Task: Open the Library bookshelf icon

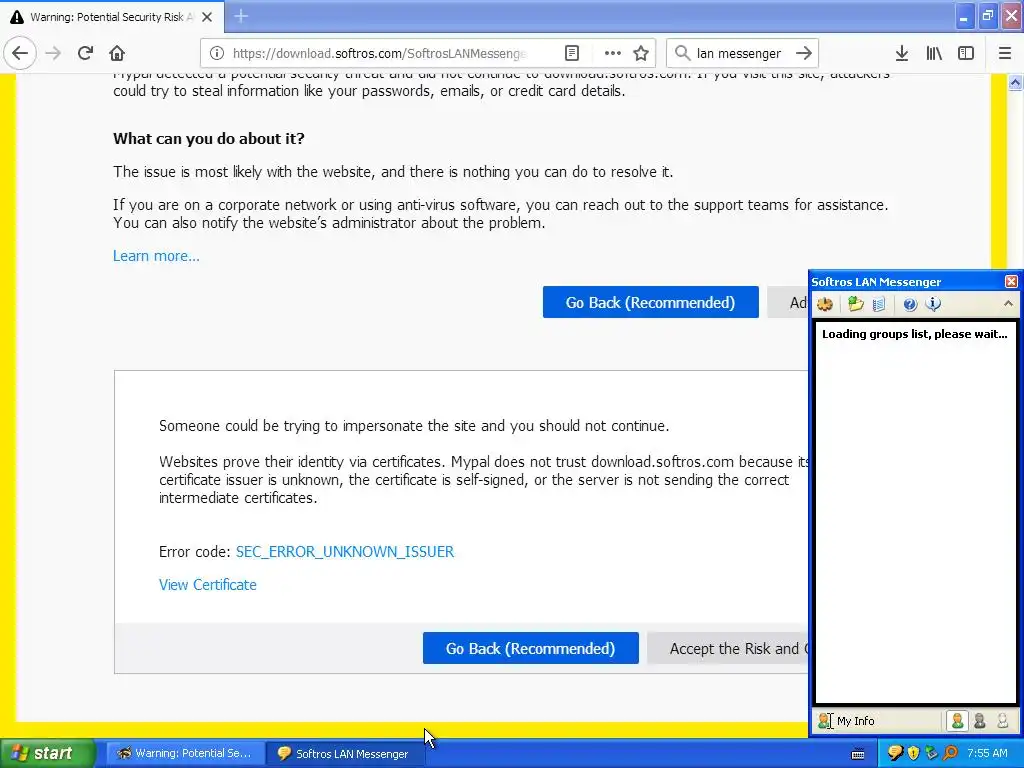Action: pos(934,53)
